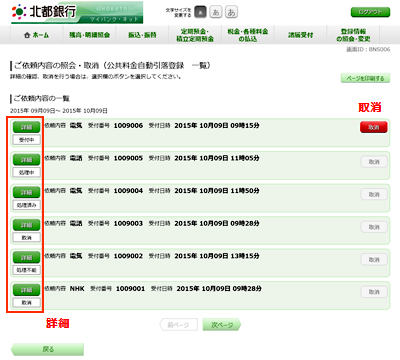The width and height of the screenshot is (400, 360).
Task: Open the 定期預金・積立定期預金 menu
Action: 195,35
